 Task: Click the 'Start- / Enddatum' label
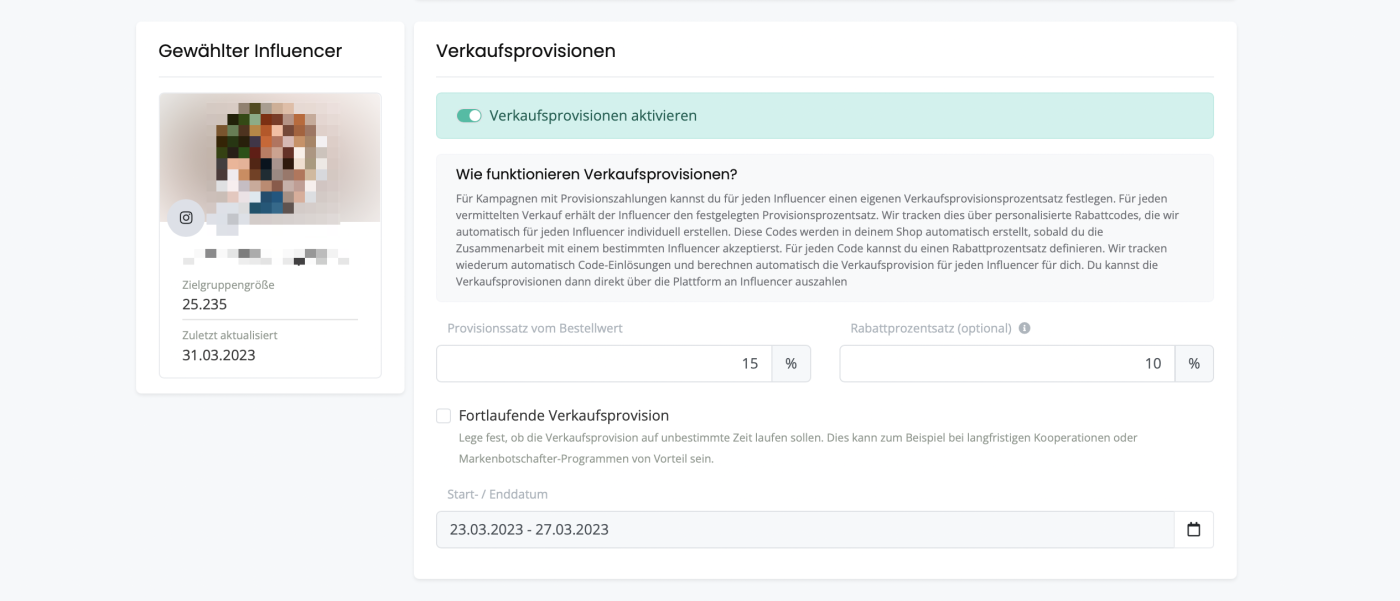coord(498,494)
